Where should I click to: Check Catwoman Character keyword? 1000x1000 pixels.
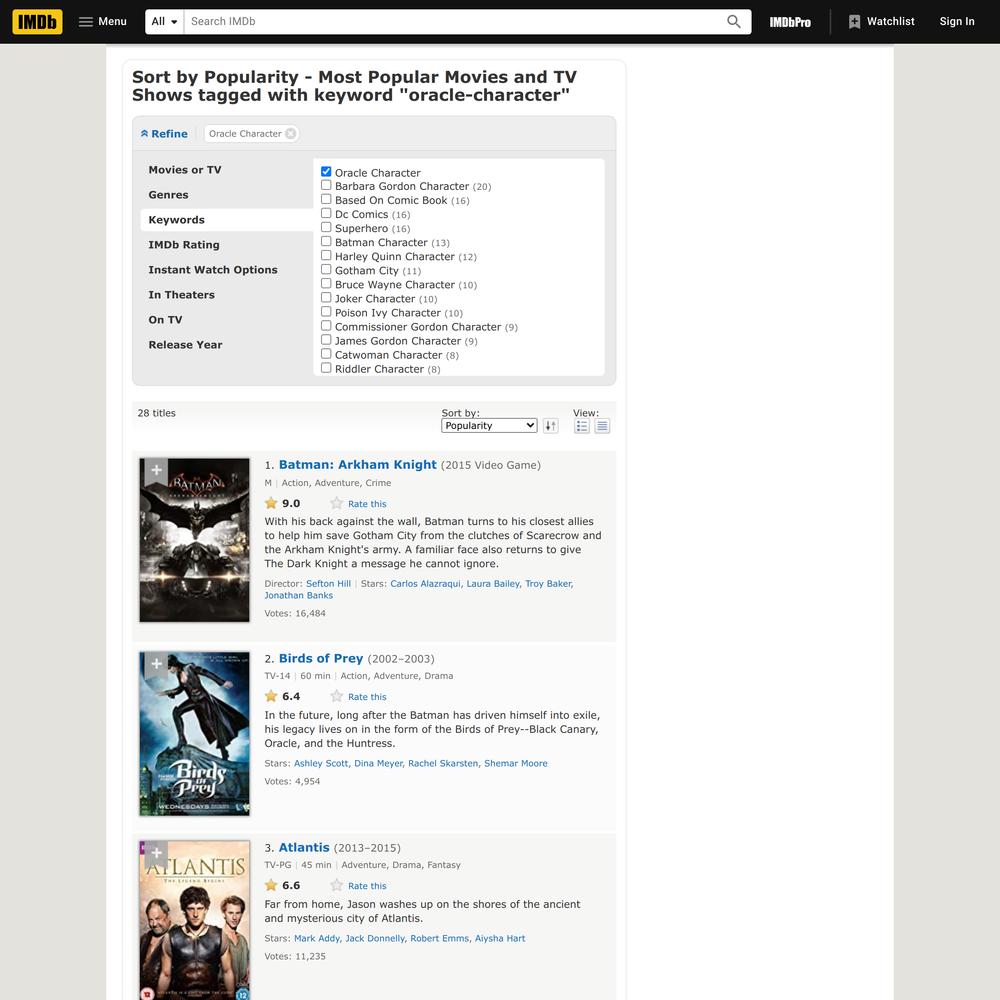point(326,353)
